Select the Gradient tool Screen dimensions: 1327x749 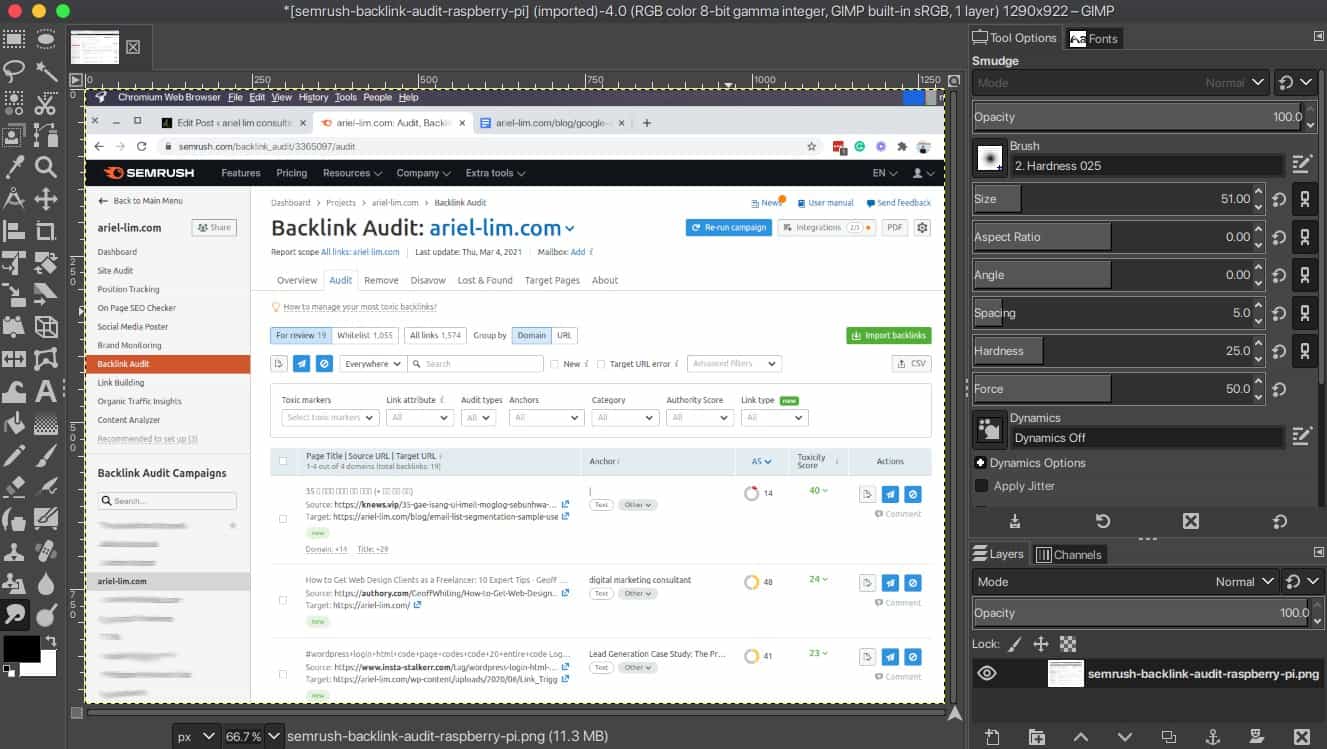pyautogui.click(x=46, y=423)
